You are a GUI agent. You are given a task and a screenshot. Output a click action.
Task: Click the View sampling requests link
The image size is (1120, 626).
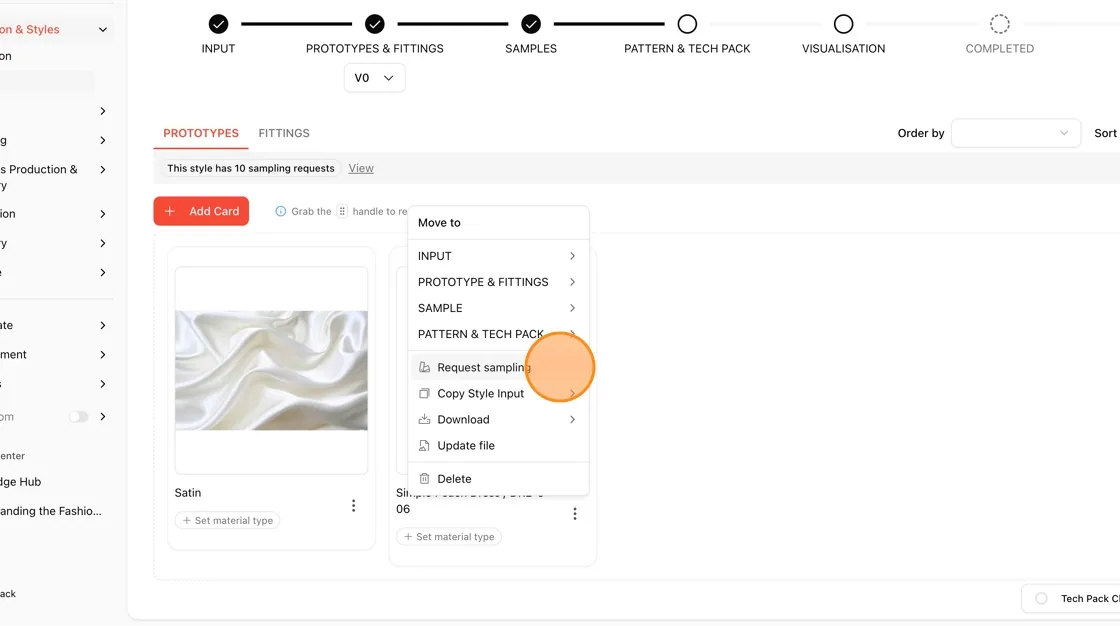tap(361, 168)
